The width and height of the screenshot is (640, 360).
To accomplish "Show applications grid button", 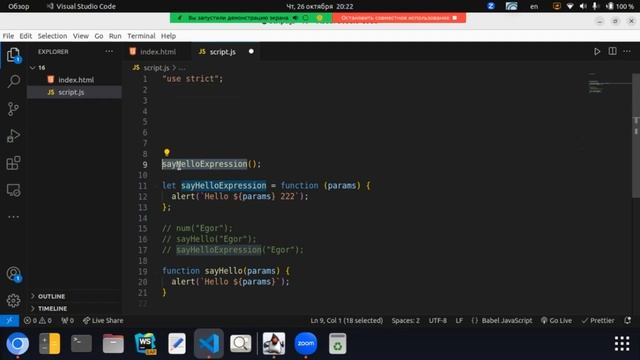I will [x=622, y=344].
